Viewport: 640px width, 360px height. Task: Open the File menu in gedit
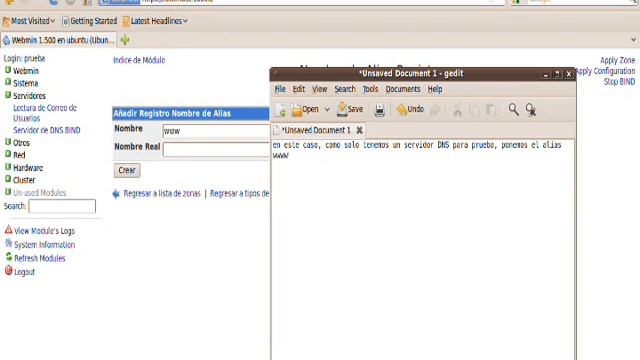280,89
